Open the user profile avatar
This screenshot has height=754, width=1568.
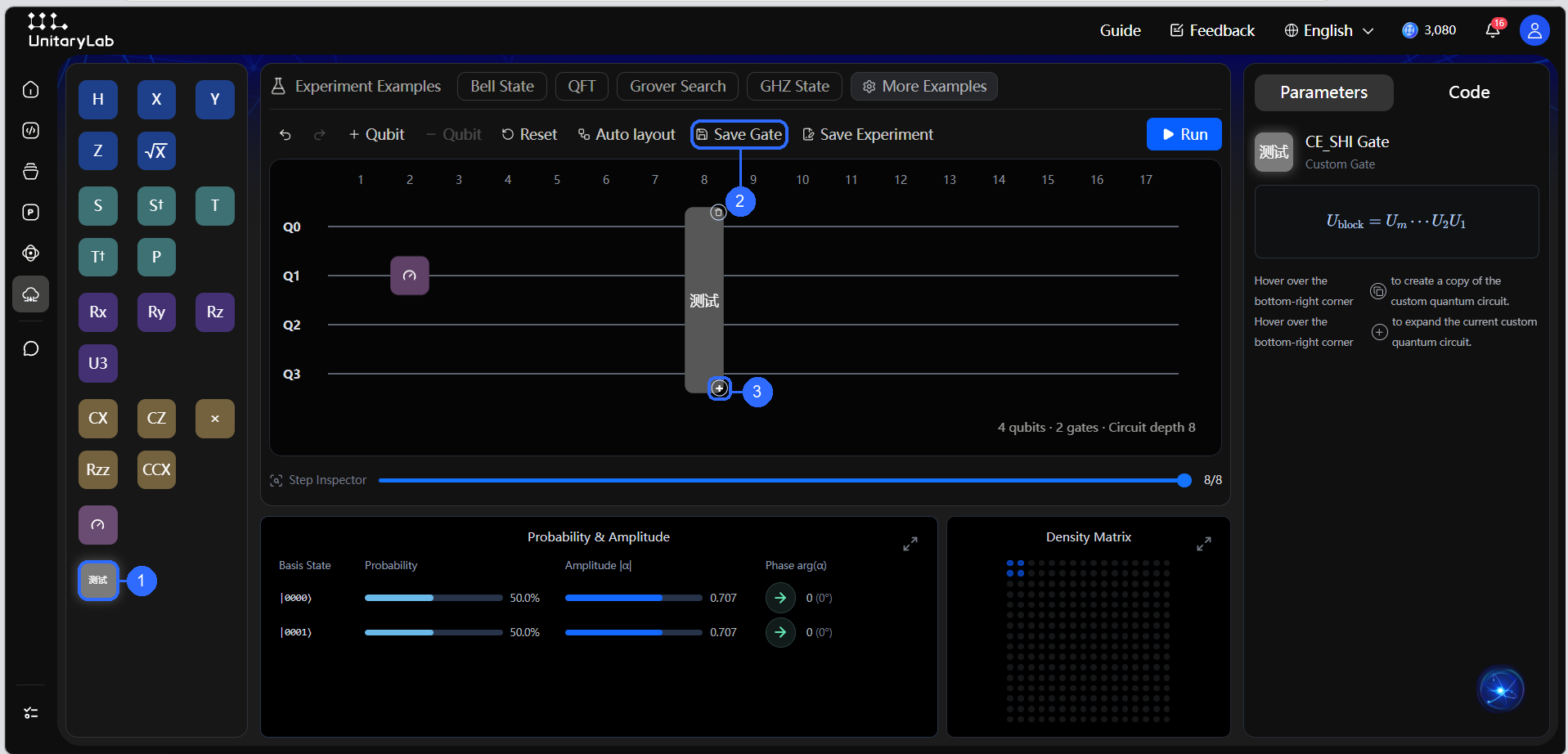1534,30
